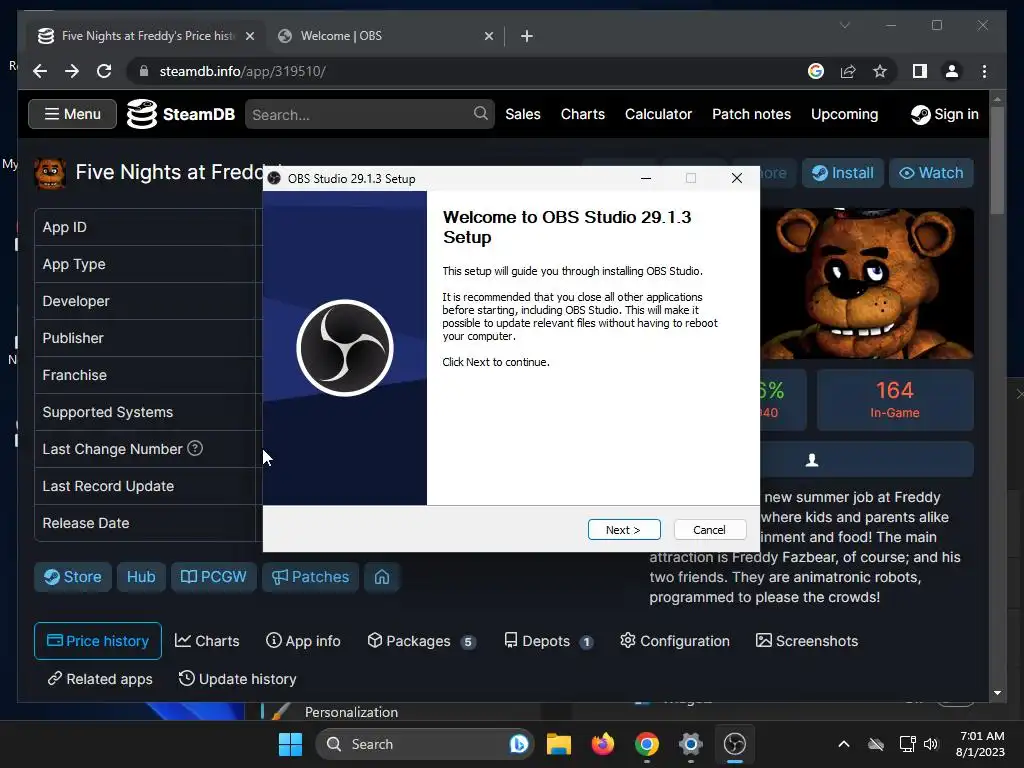Open the Related apps tab

click(100, 679)
